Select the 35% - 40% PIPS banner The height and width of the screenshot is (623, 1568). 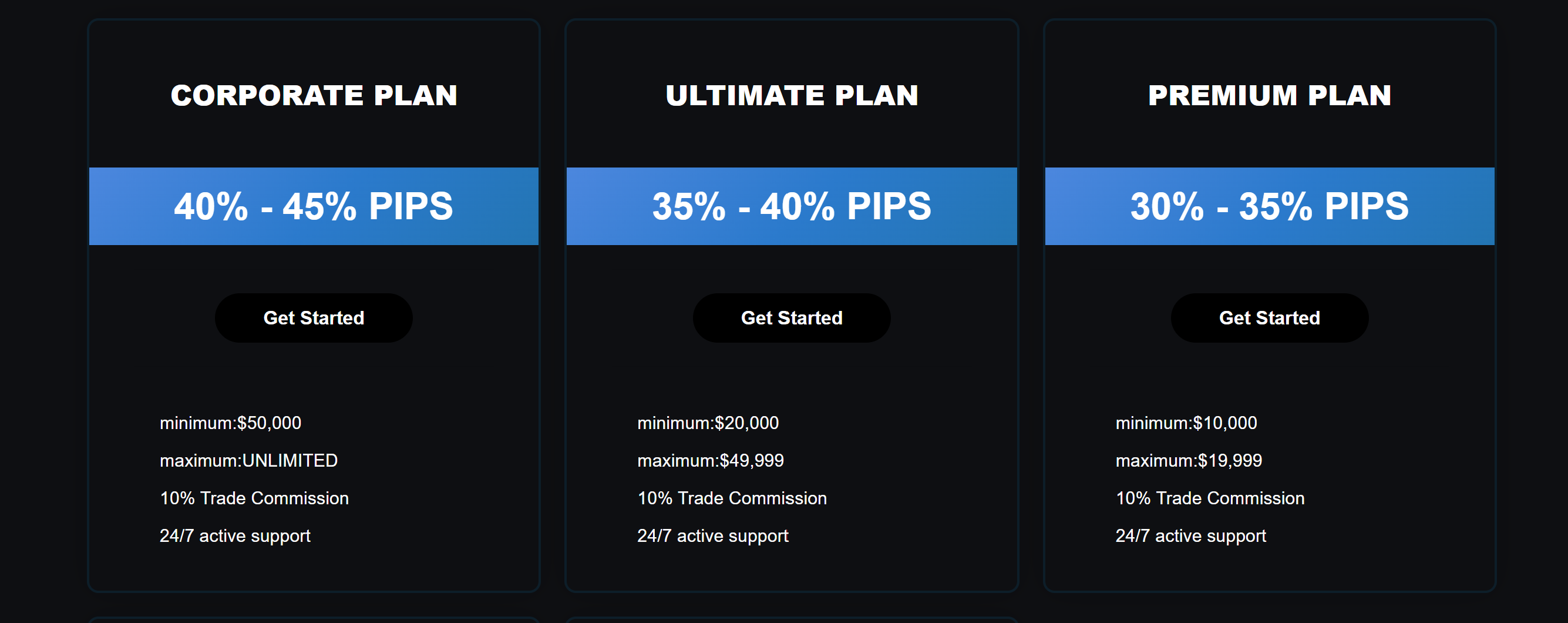pyautogui.click(x=791, y=206)
